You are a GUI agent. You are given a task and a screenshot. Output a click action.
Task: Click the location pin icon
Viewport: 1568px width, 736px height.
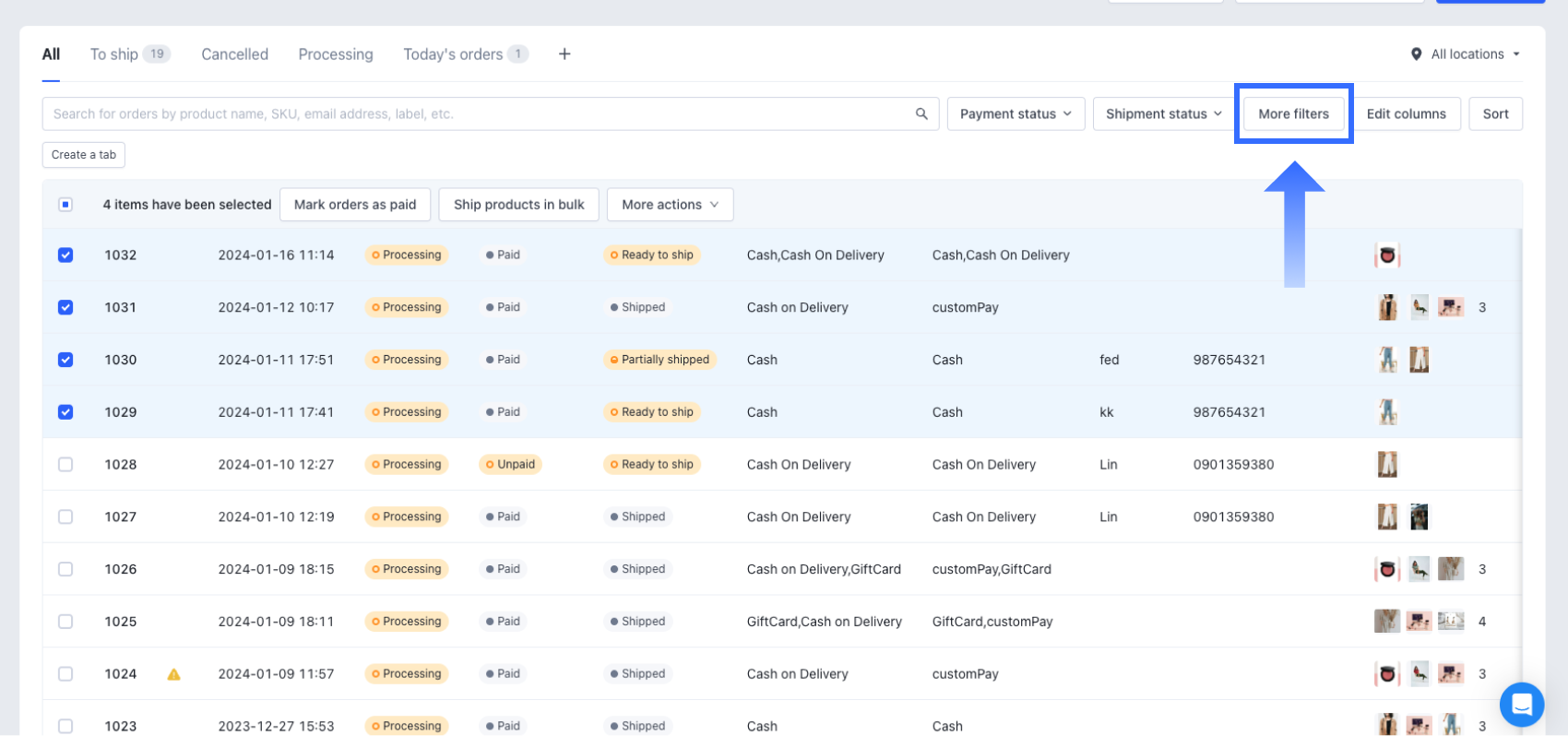[1416, 54]
